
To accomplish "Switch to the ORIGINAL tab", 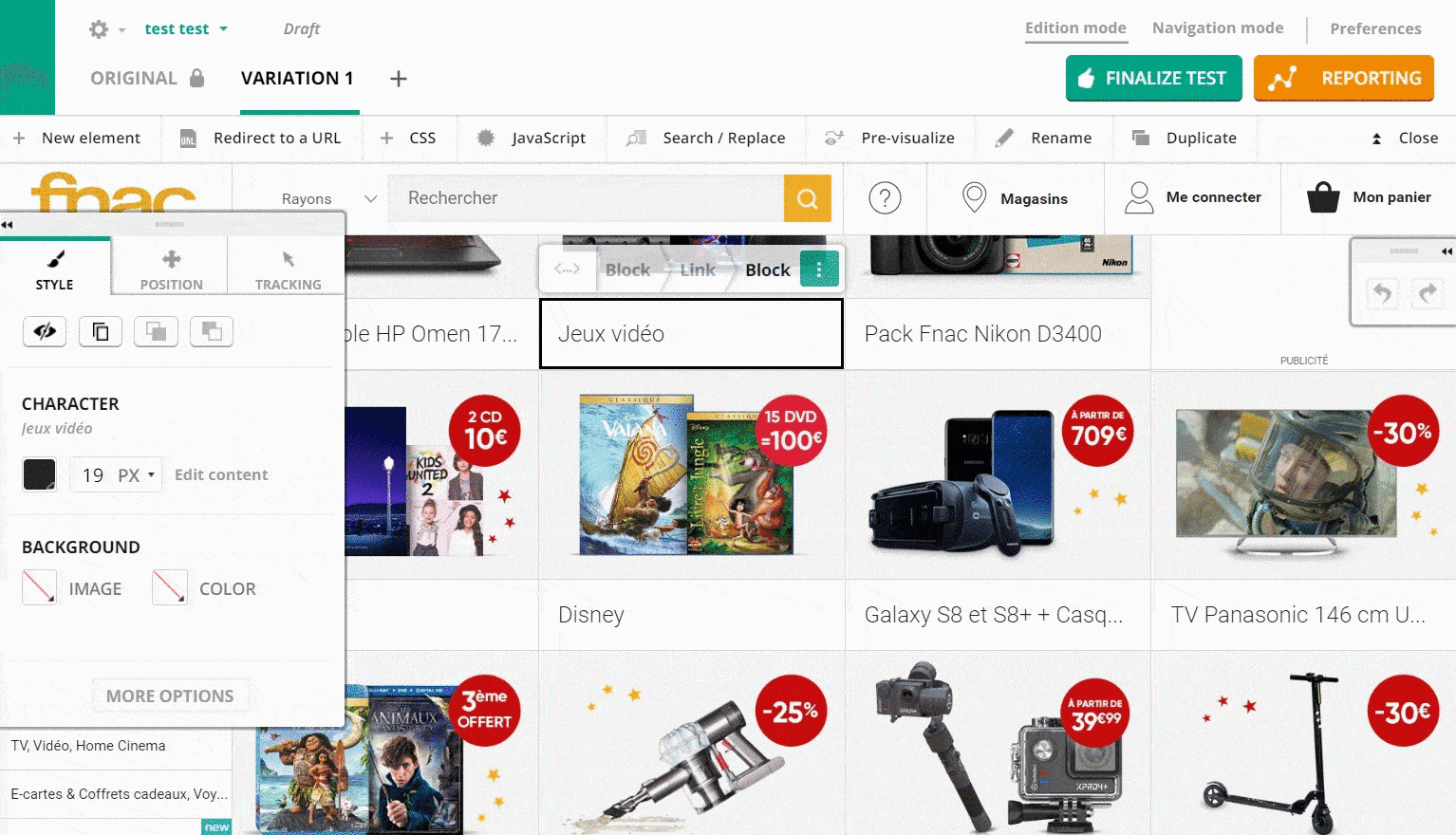I will coord(147,78).
